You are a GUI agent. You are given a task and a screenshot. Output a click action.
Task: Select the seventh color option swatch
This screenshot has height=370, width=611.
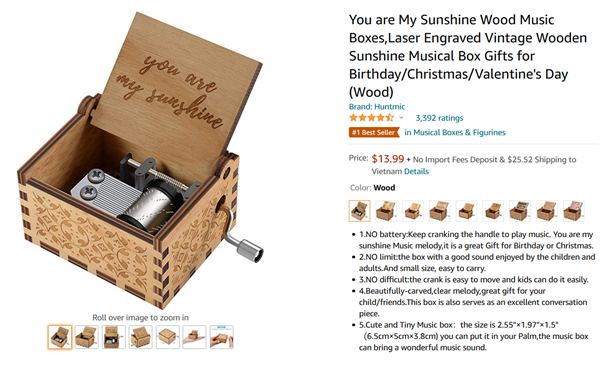520,211
